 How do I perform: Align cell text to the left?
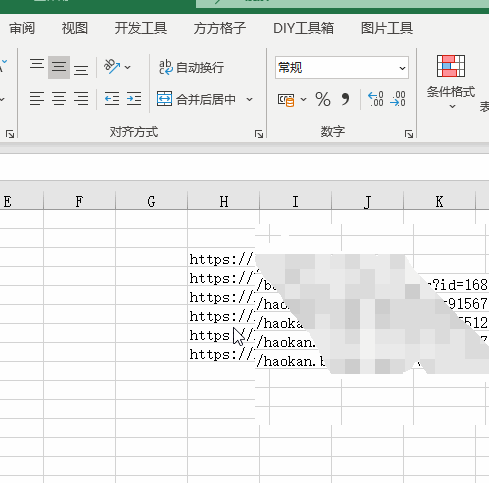[x=37, y=99]
